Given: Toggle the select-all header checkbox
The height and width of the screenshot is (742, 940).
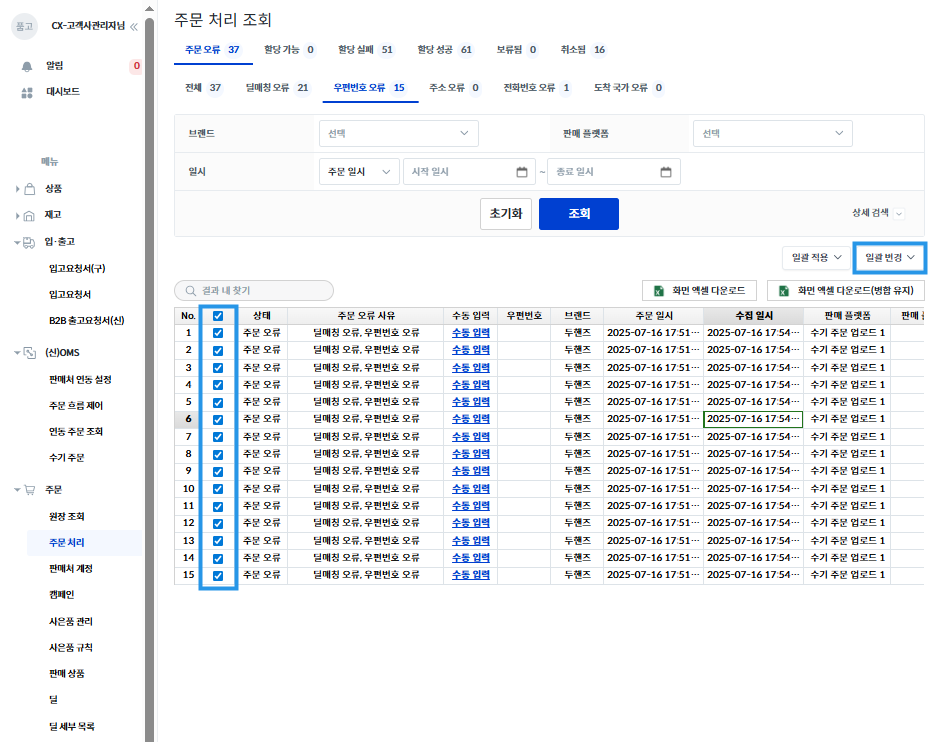Looking at the screenshot, I should tap(218, 316).
